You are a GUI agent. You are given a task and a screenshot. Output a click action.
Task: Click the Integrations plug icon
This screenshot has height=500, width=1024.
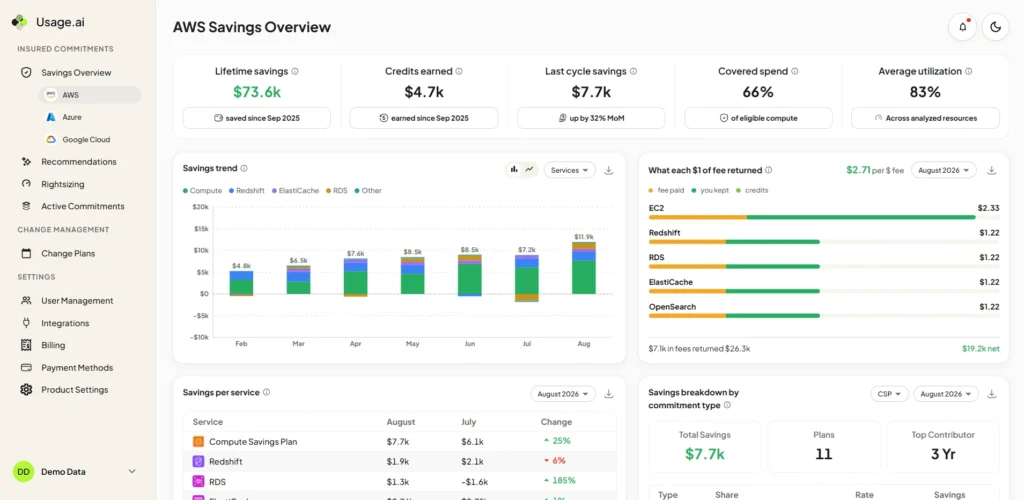click(x=26, y=323)
